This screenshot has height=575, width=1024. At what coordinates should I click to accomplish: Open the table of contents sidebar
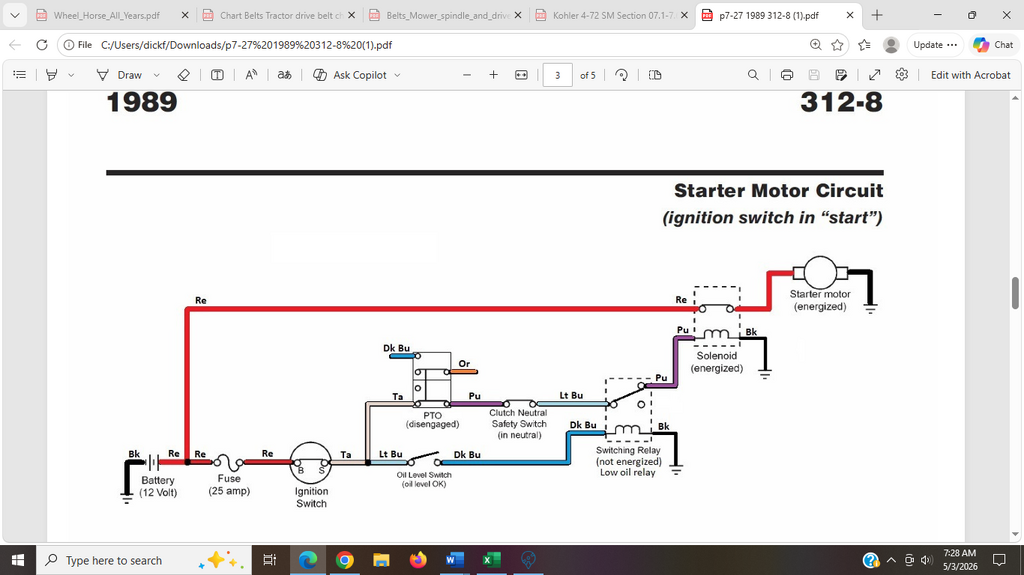tap(20, 75)
